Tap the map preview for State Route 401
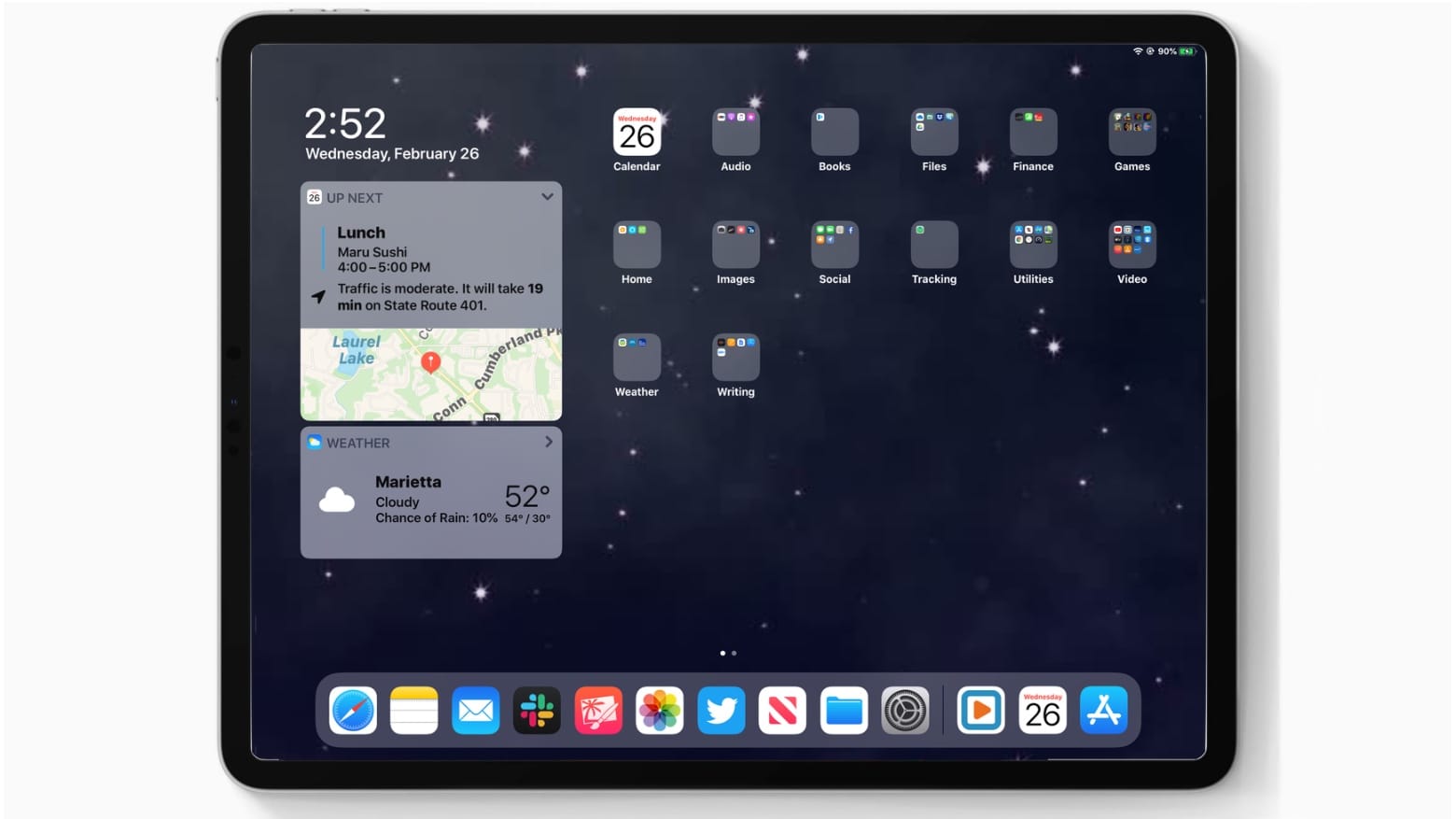1456x819 pixels. point(430,374)
